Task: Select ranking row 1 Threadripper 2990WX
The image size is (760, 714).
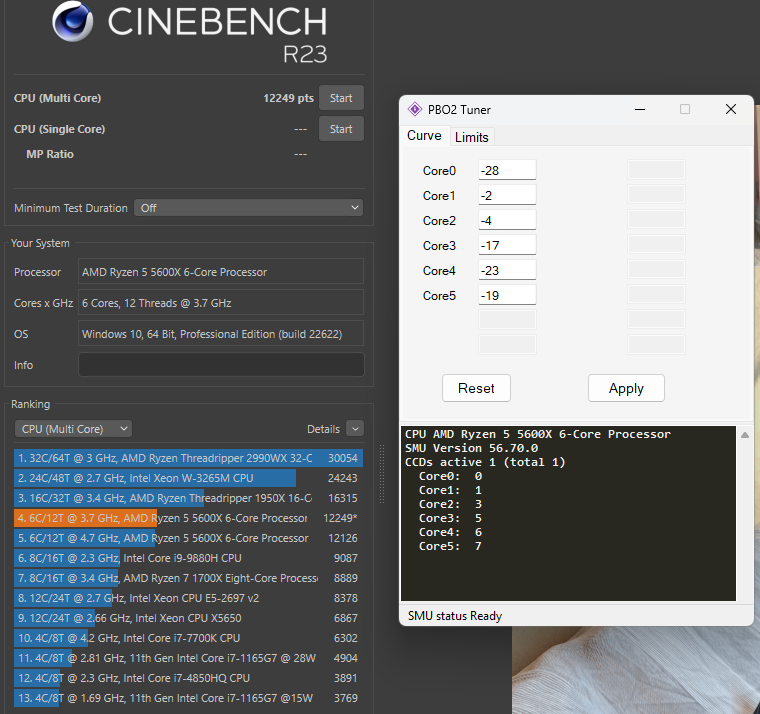Action: [189, 458]
